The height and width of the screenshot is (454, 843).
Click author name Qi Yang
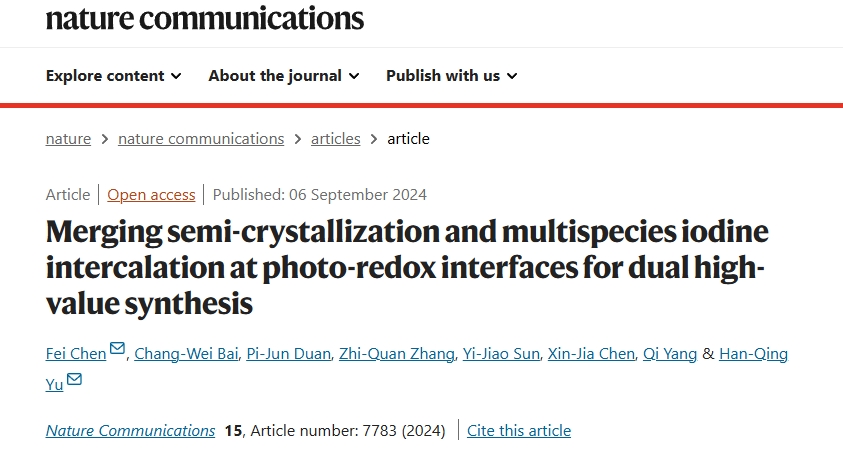pyautogui.click(x=670, y=354)
